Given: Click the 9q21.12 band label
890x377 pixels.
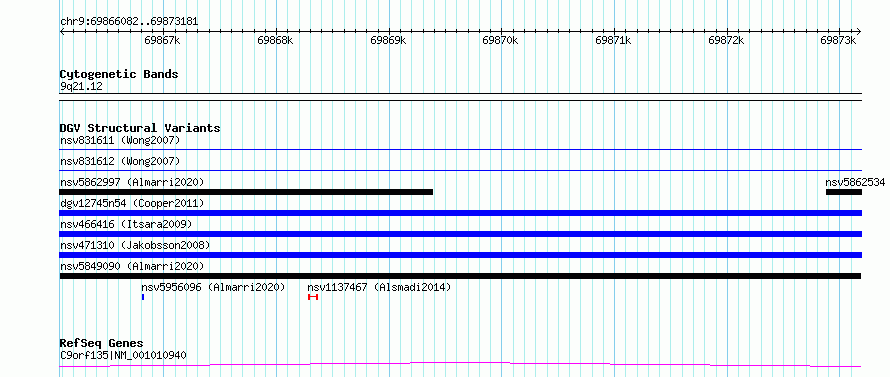Looking at the screenshot, I should [x=81, y=87].
